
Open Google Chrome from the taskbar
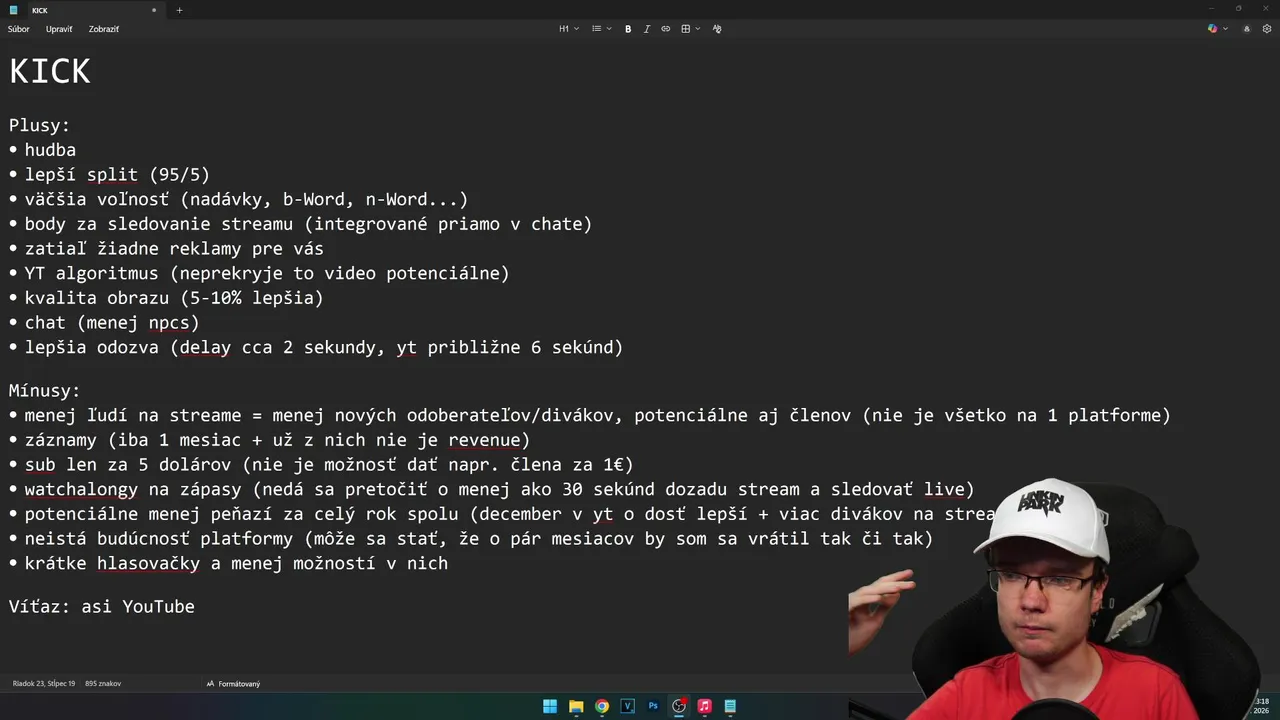[602, 706]
